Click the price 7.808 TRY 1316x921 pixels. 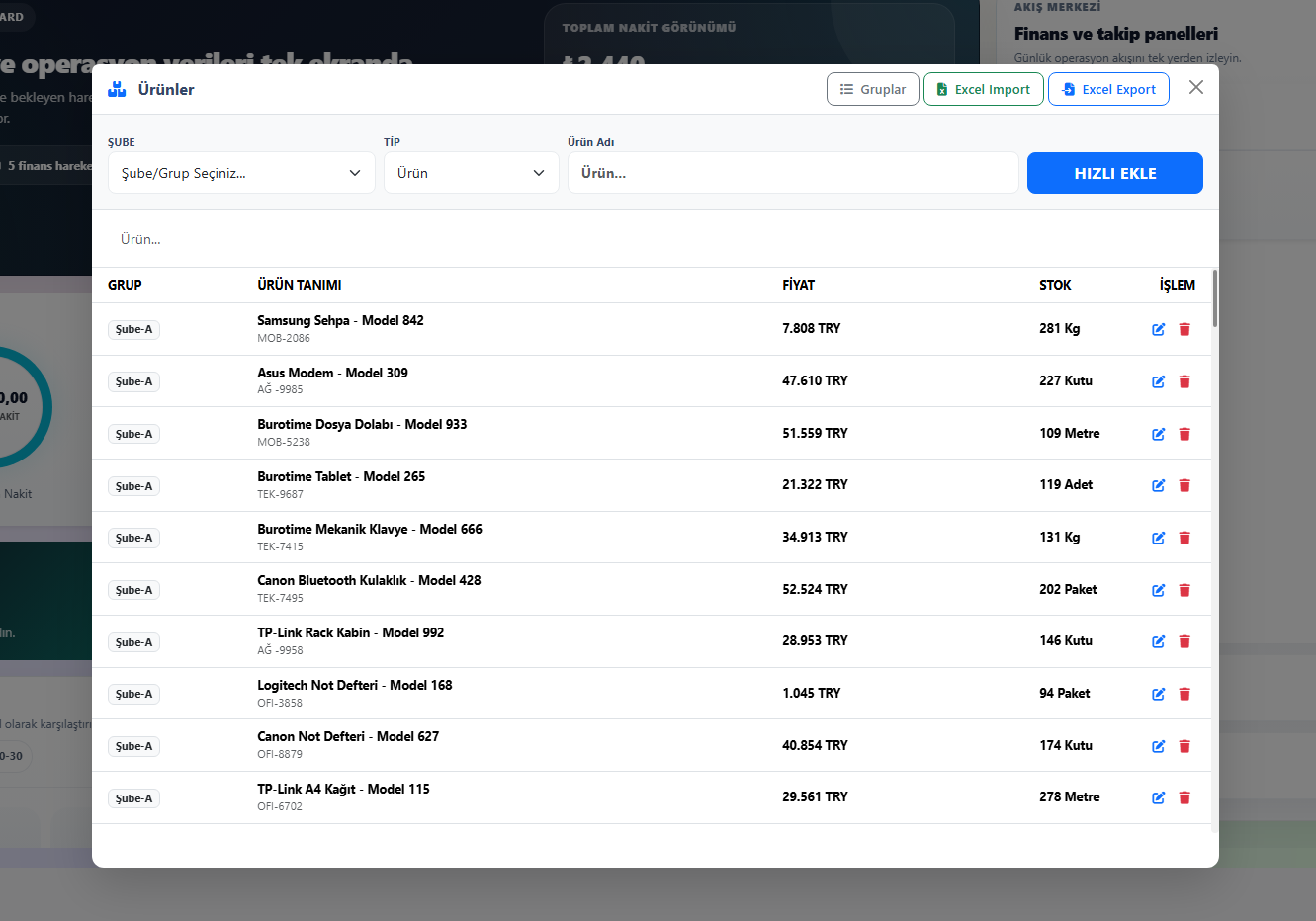tap(811, 328)
